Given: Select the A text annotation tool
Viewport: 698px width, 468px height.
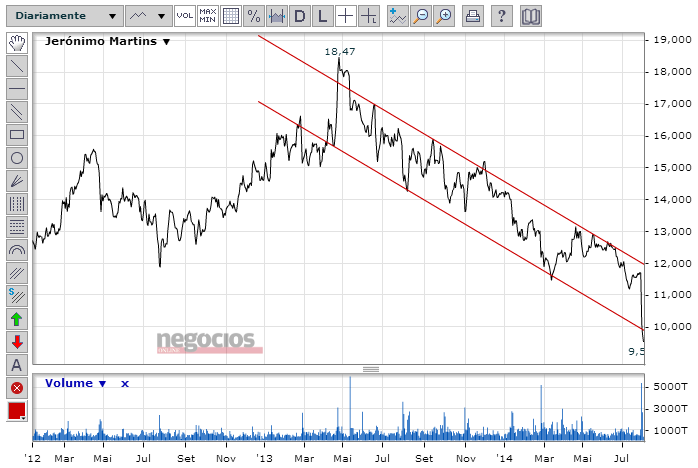Looking at the screenshot, I should [x=17, y=365].
